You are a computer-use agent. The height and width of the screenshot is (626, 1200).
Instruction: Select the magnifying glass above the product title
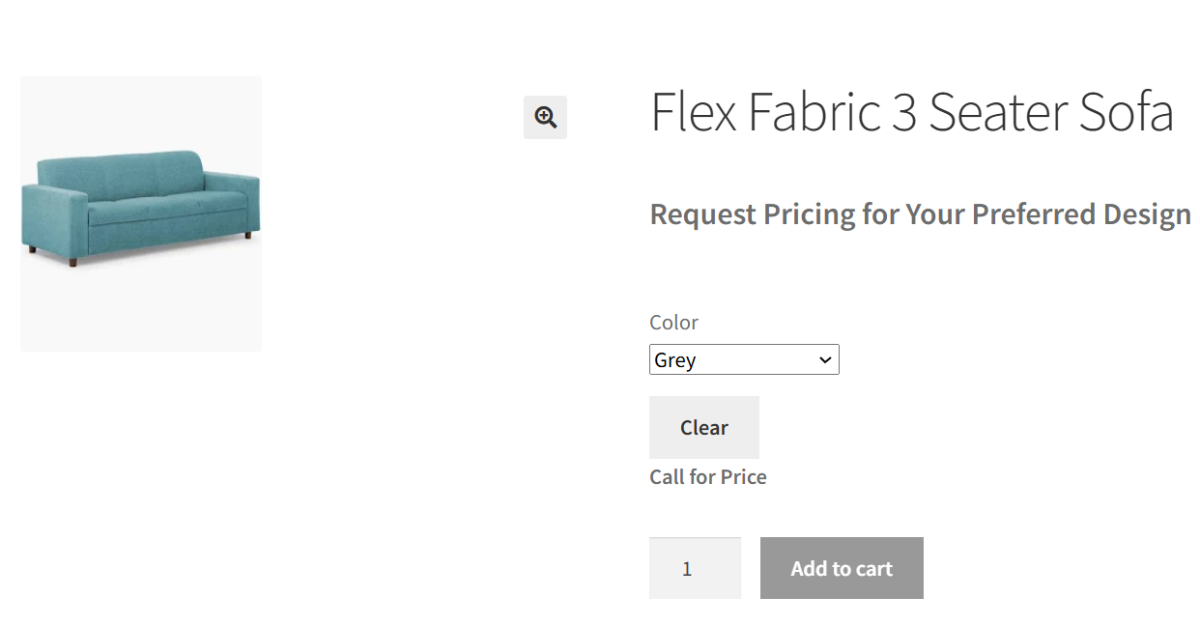545,117
